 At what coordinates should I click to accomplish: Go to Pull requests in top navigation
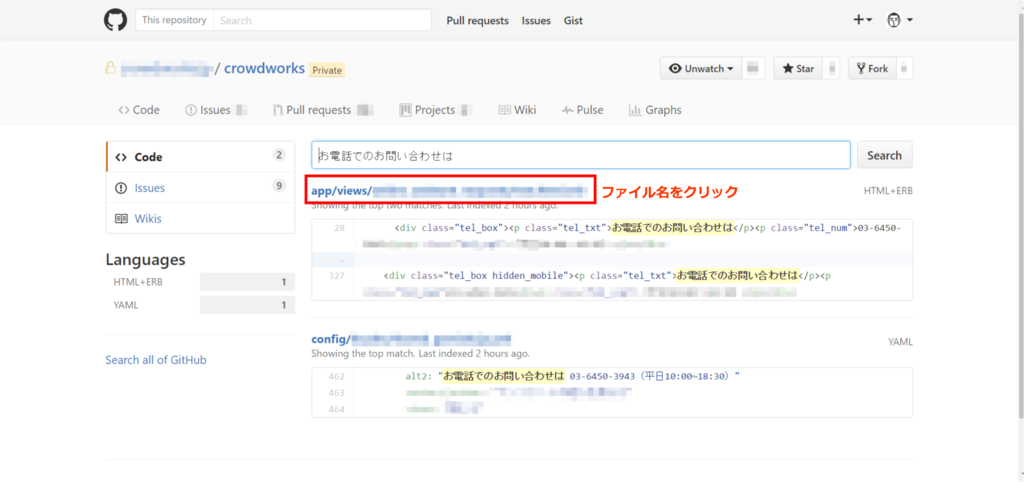click(477, 20)
